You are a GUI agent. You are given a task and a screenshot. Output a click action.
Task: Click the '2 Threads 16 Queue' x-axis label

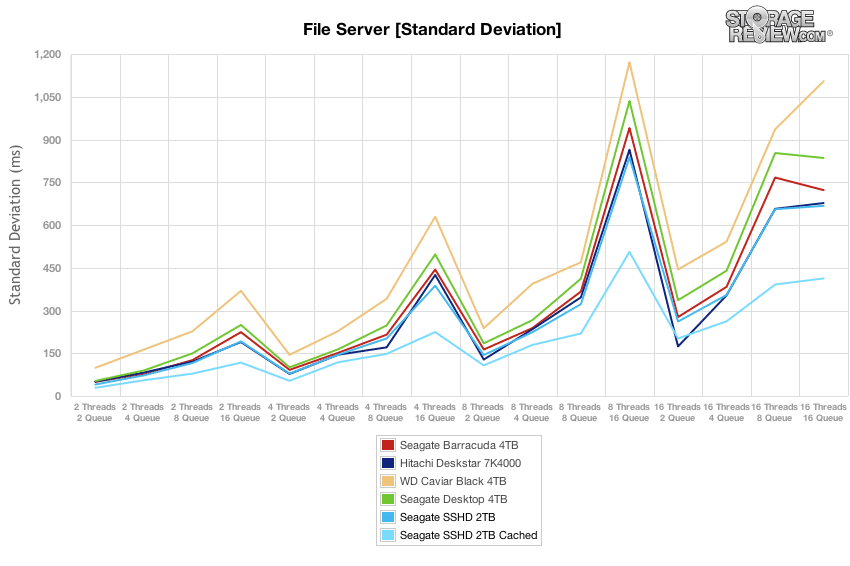click(x=240, y=413)
